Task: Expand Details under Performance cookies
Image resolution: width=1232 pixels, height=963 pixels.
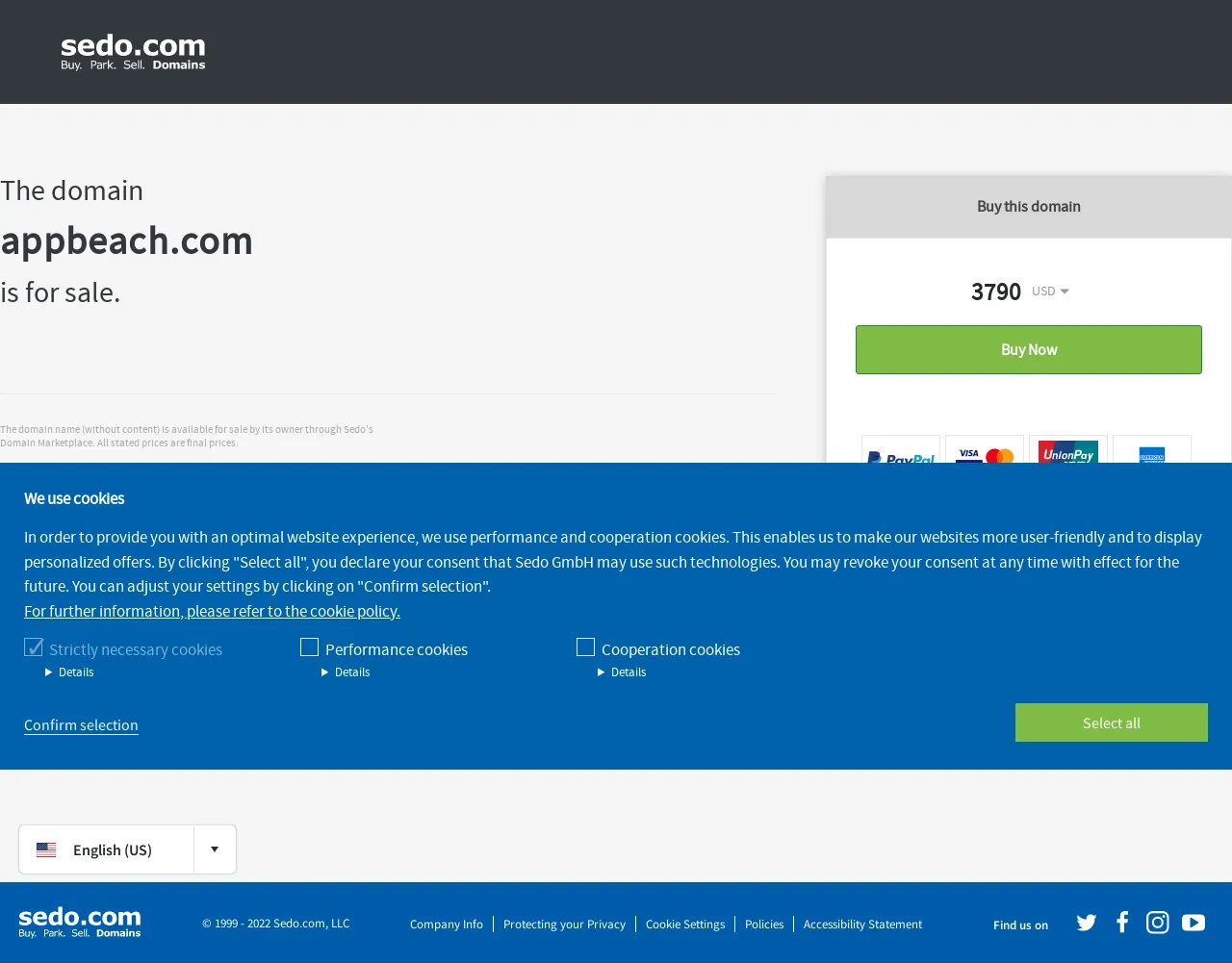Action: (x=346, y=672)
